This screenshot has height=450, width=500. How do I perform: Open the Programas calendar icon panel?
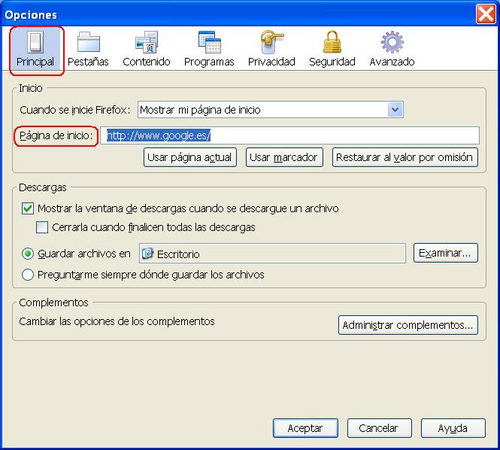point(209,42)
